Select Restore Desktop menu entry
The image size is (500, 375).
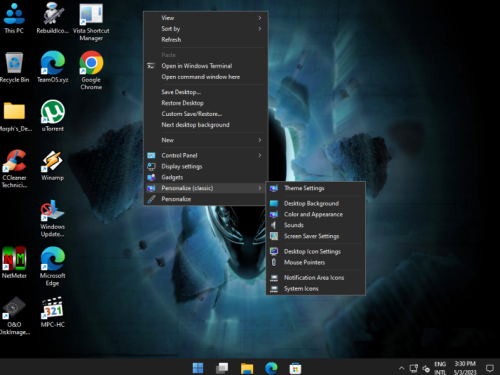206,103
